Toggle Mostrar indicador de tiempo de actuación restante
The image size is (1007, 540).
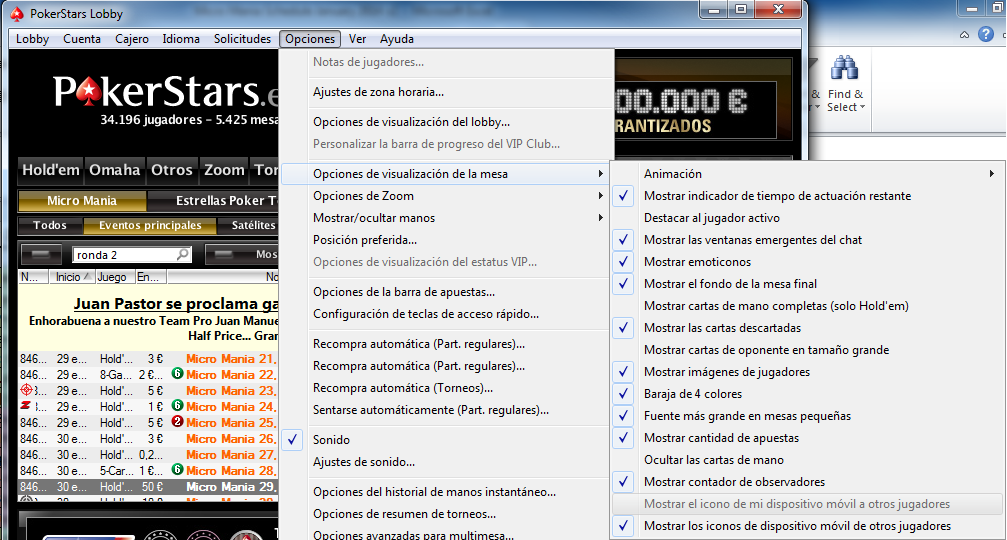coord(807,196)
